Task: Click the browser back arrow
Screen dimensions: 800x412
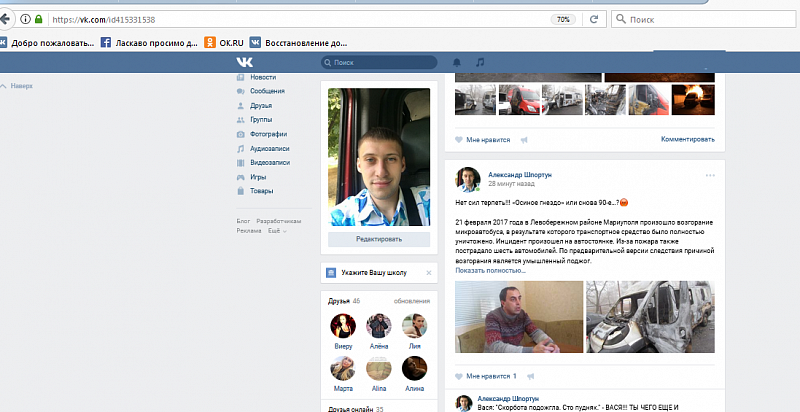Action: 5,20
